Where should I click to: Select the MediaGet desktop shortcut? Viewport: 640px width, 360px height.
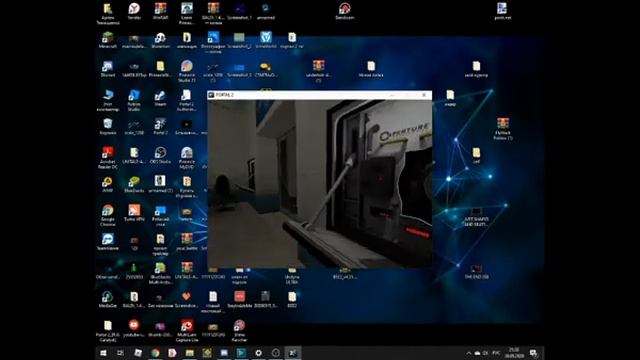108,299
